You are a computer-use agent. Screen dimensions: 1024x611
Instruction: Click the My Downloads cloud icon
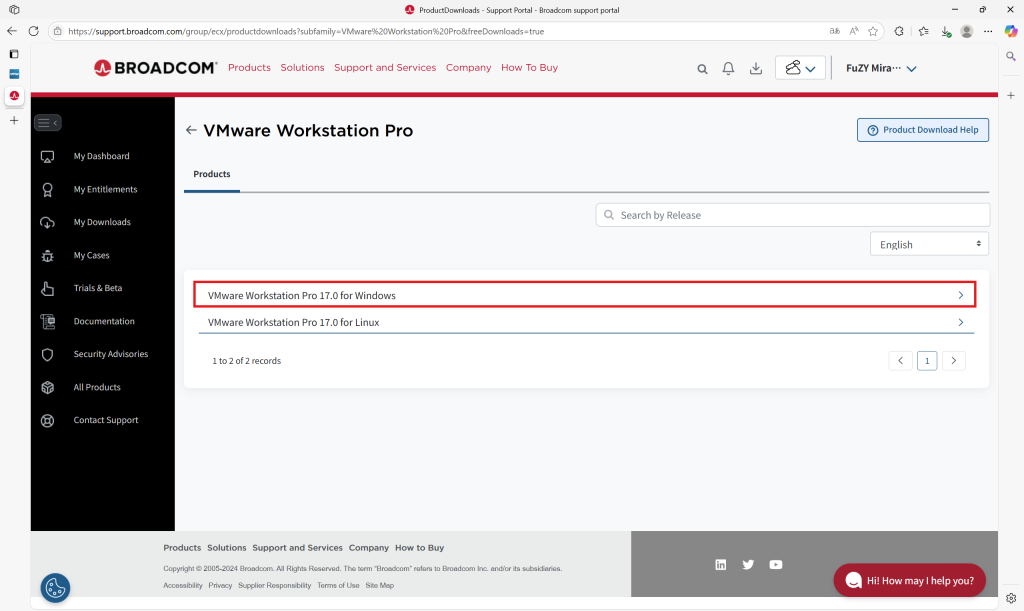coord(48,223)
